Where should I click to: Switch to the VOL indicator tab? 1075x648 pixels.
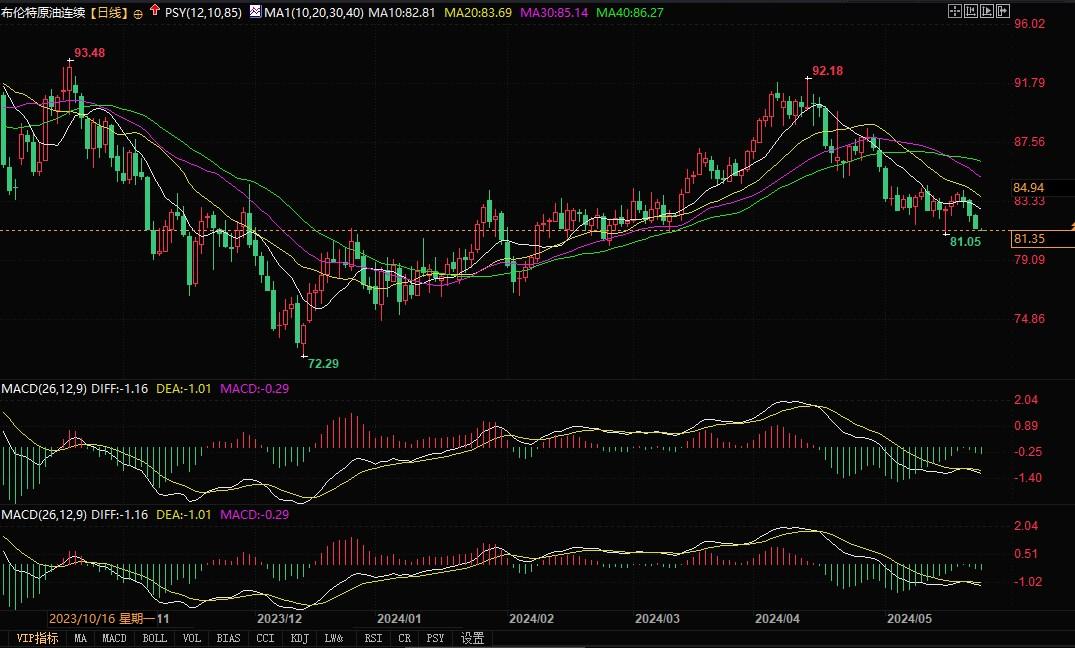(191, 638)
